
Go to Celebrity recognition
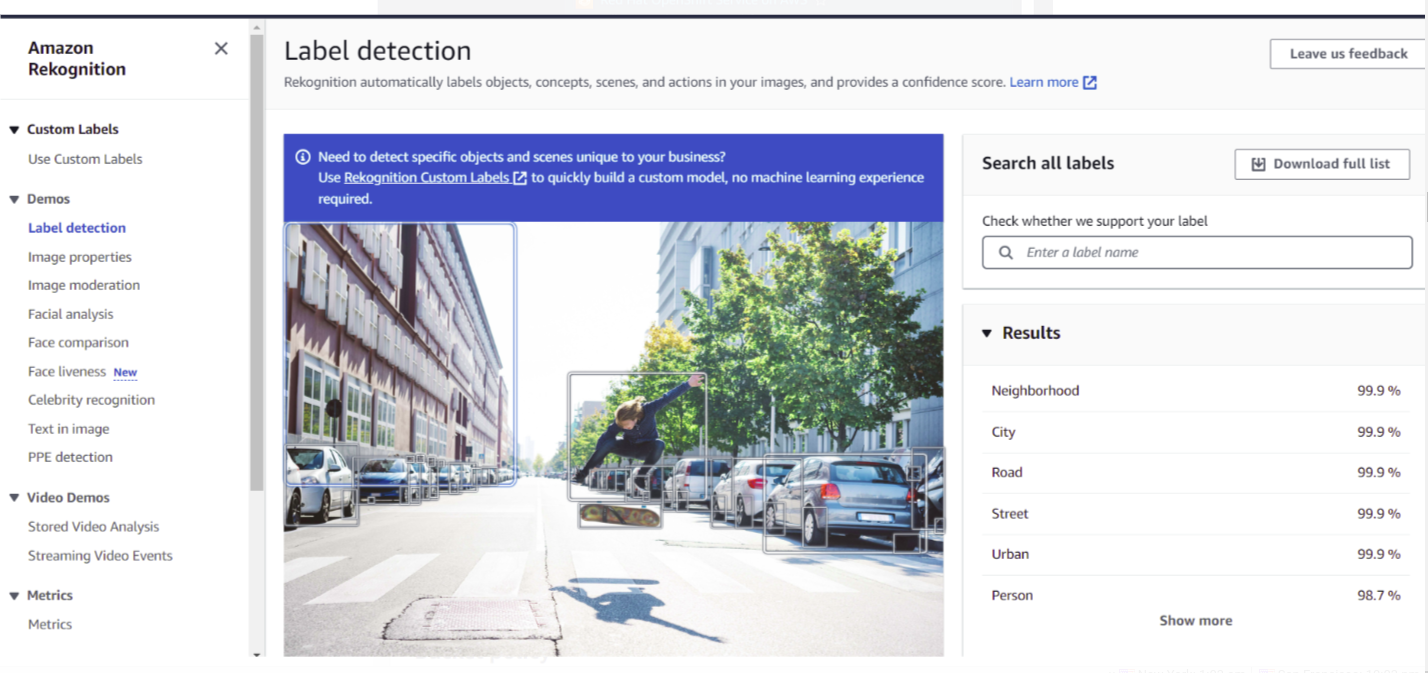pos(91,400)
